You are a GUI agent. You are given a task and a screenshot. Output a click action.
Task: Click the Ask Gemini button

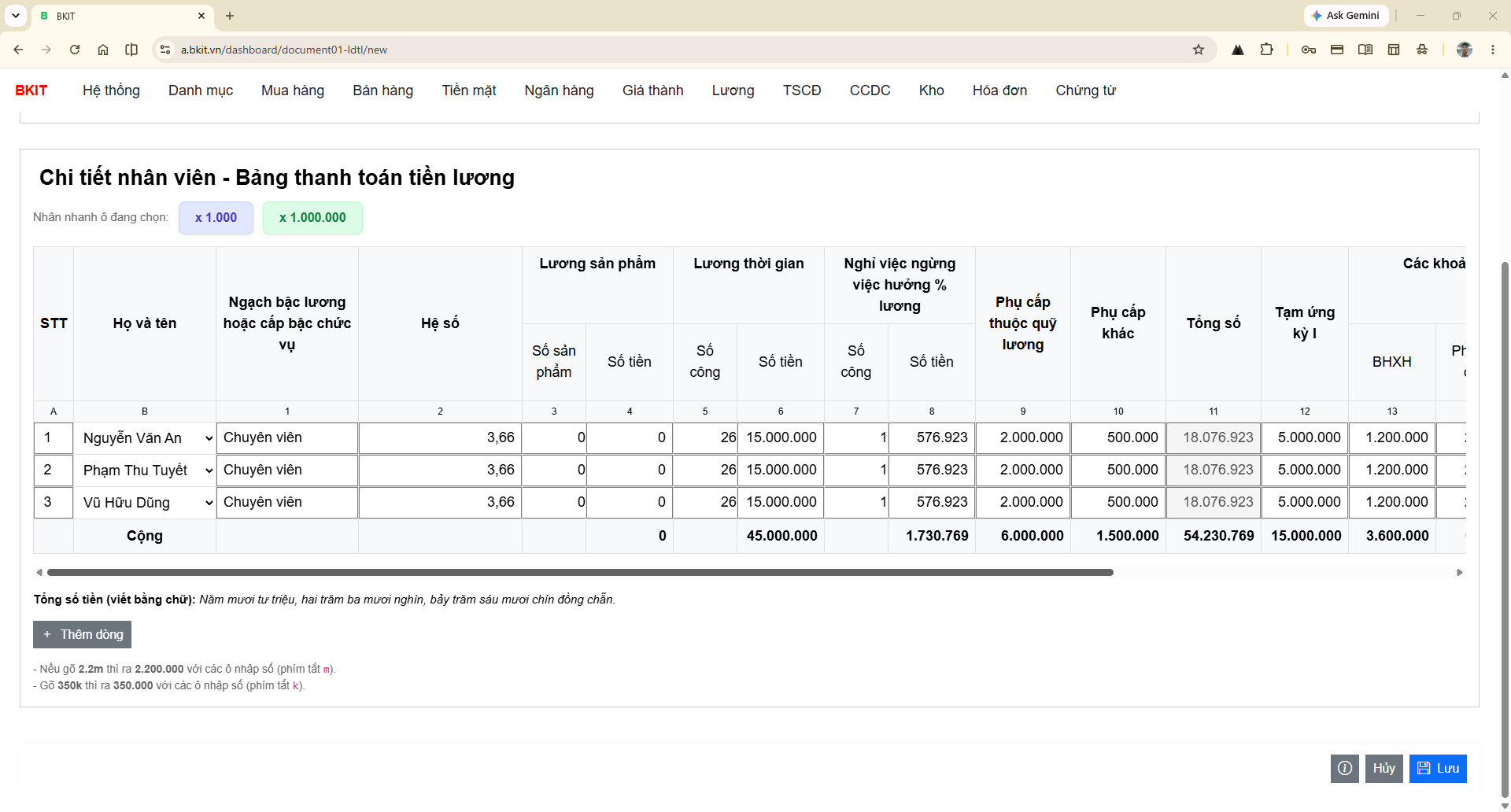click(x=1346, y=16)
